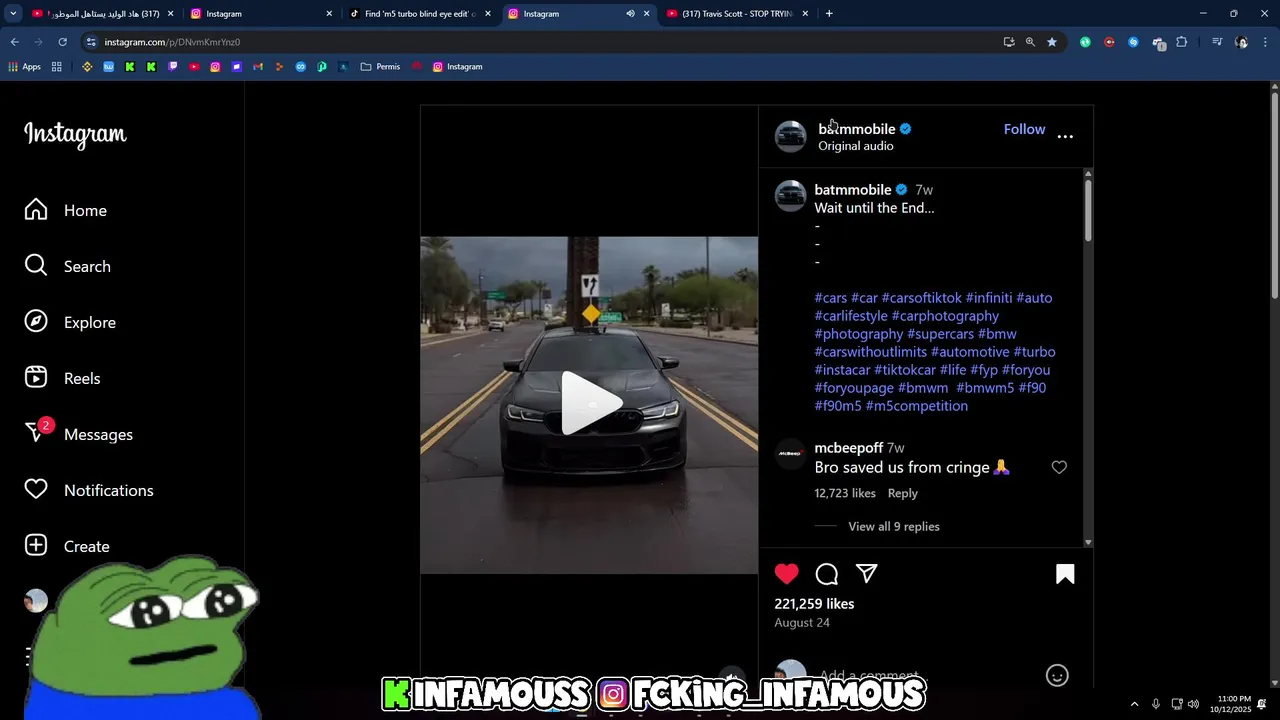This screenshot has width=1280, height=720.
Task: Open Messages with 2 unread badge
Action: coord(78,434)
